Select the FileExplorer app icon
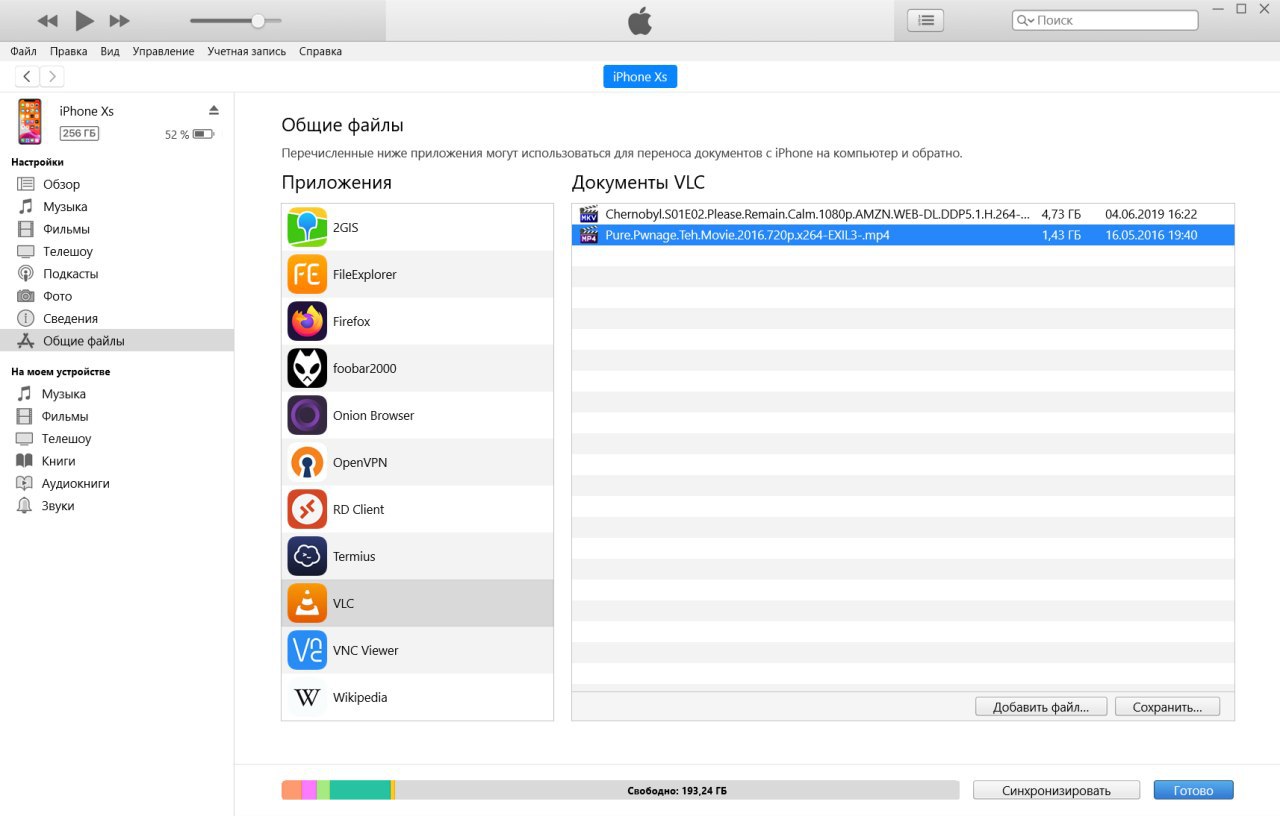 [x=307, y=274]
